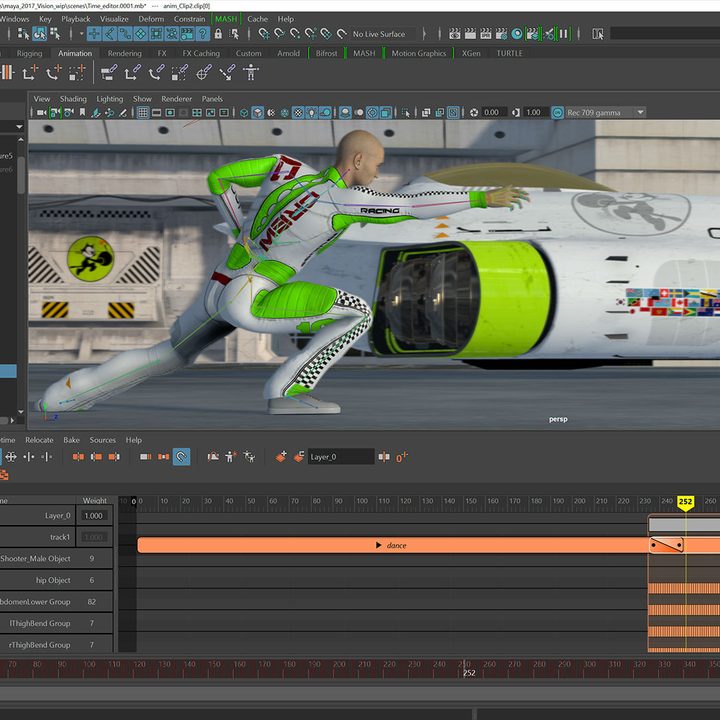The width and height of the screenshot is (720, 720).
Task: Open the MASH menu
Action: point(226,19)
